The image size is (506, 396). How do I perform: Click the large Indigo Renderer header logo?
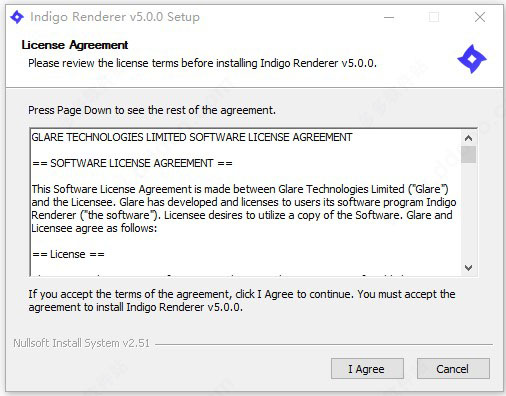pyautogui.click(x=471, y=59)
